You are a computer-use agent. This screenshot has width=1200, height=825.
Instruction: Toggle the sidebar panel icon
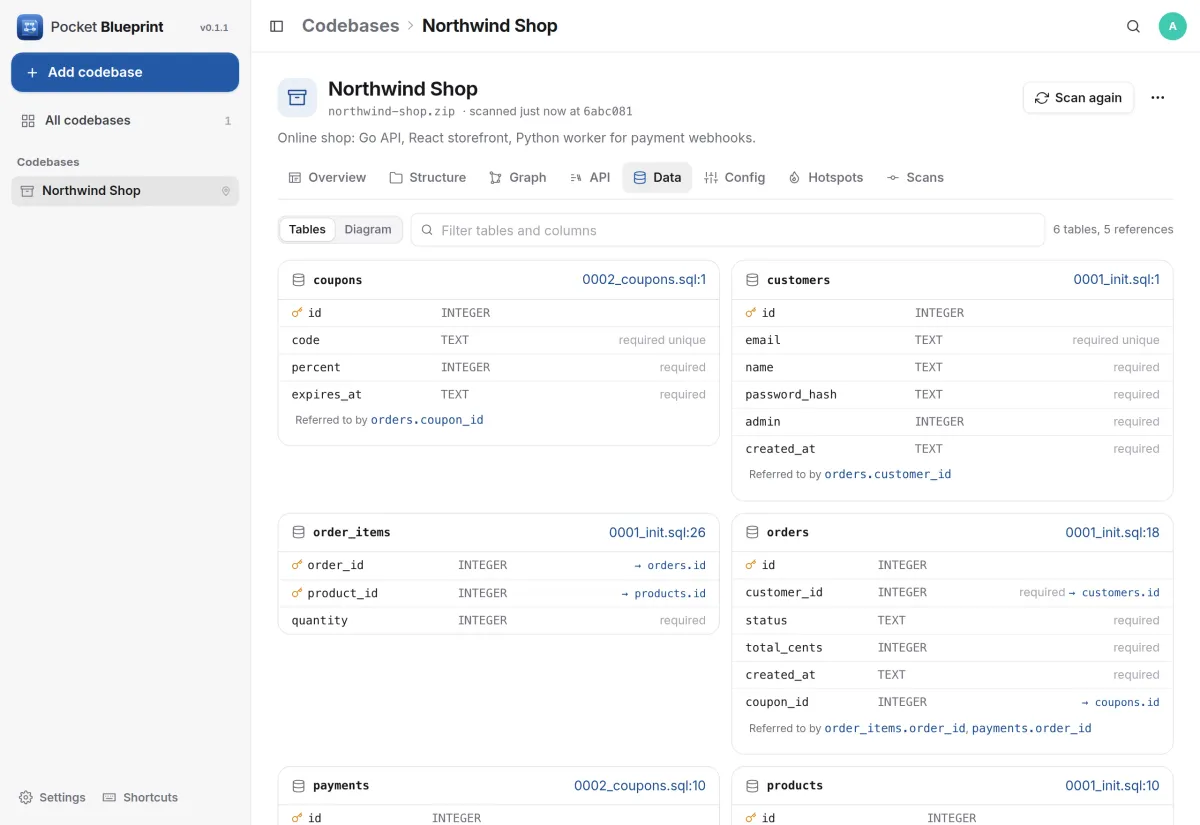click(277, 26)
